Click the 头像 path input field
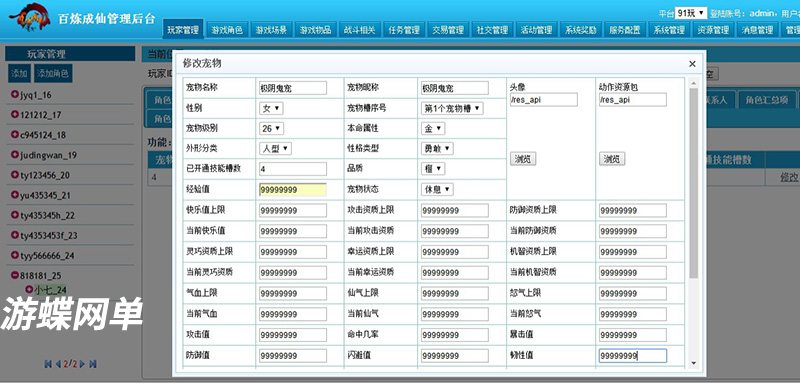Image resolution: width=800 pixels, height=384 pixels. coord(544,99)
